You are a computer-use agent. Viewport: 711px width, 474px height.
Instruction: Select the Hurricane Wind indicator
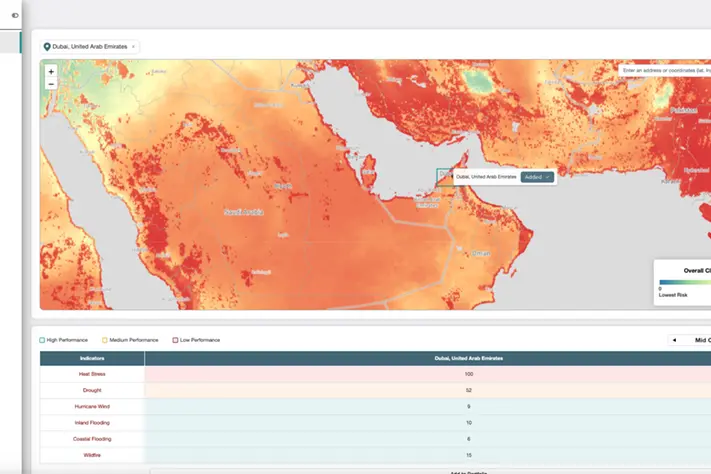(x=92, y=407)
